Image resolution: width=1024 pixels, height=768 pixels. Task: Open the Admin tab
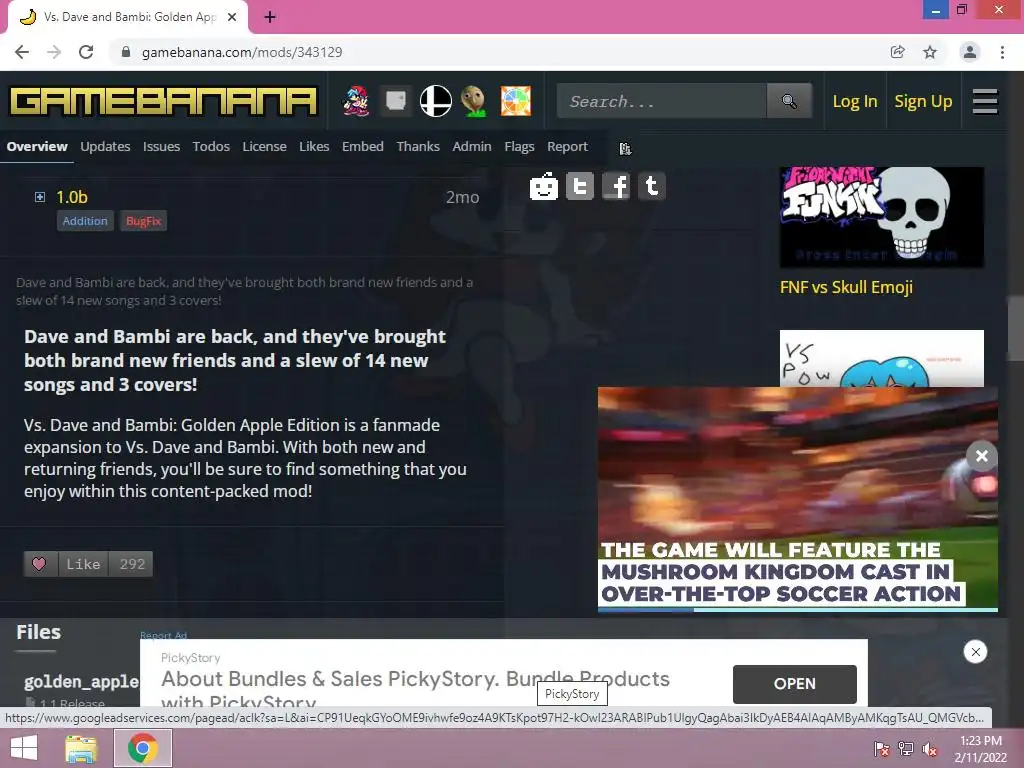pos(472,146)
